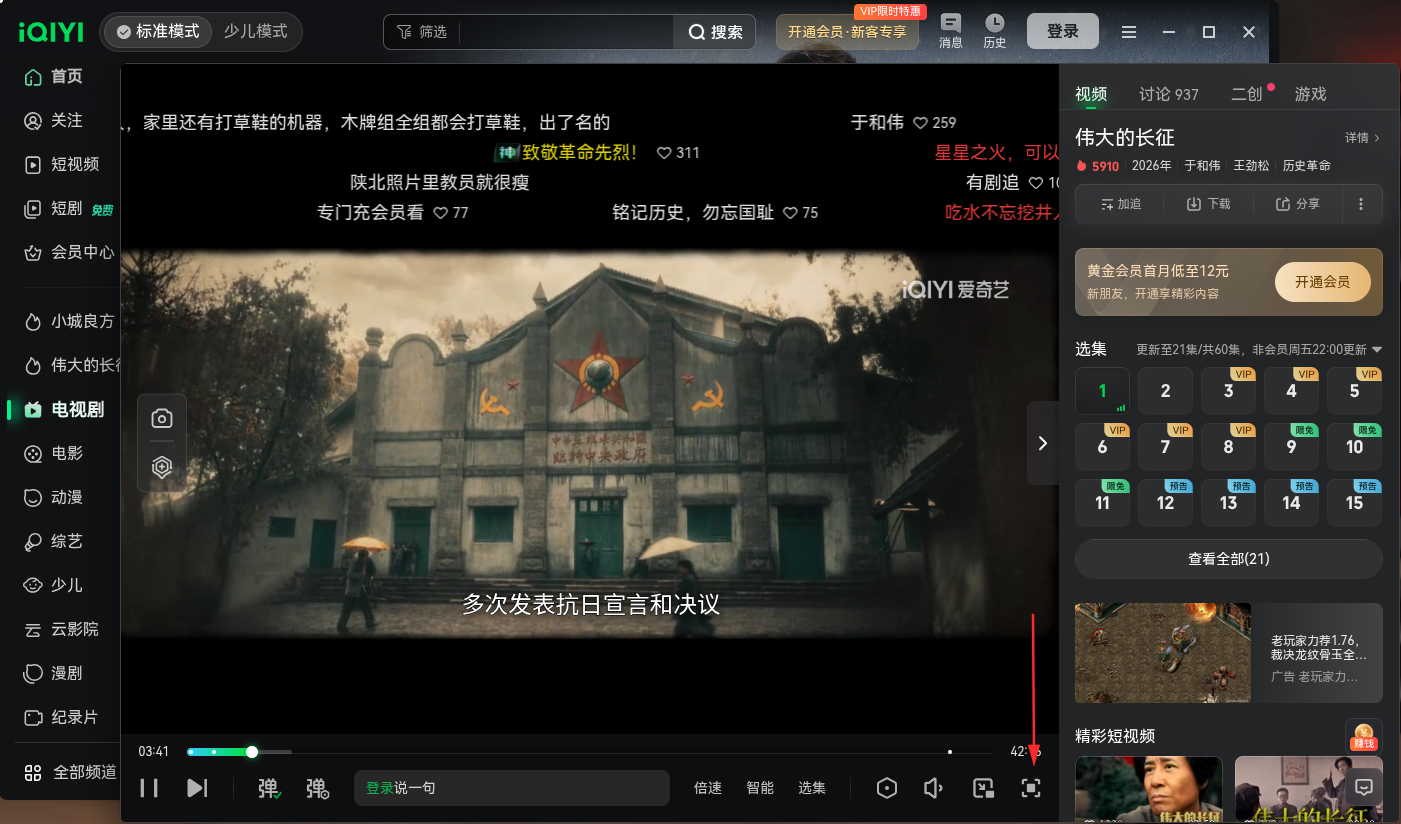Click 查看全部(21) to view all episodes
This screenshot has width=1401, height=824.
click(x=1229, y=559)
